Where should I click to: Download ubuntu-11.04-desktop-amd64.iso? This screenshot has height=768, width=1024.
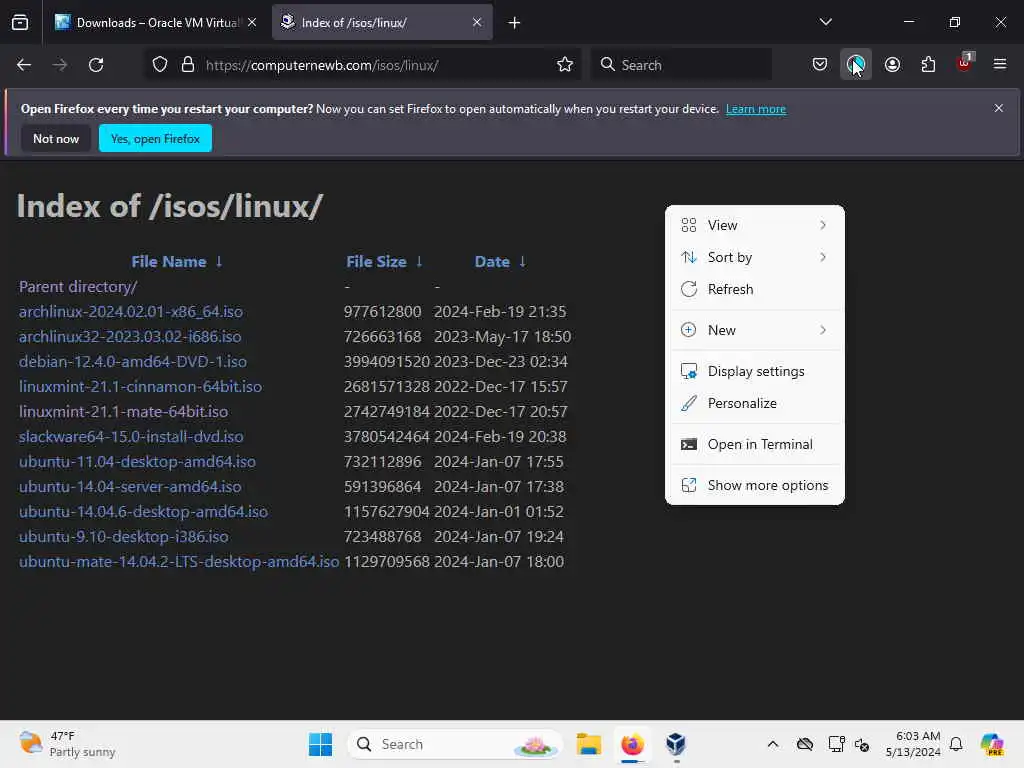coord(137,462)
